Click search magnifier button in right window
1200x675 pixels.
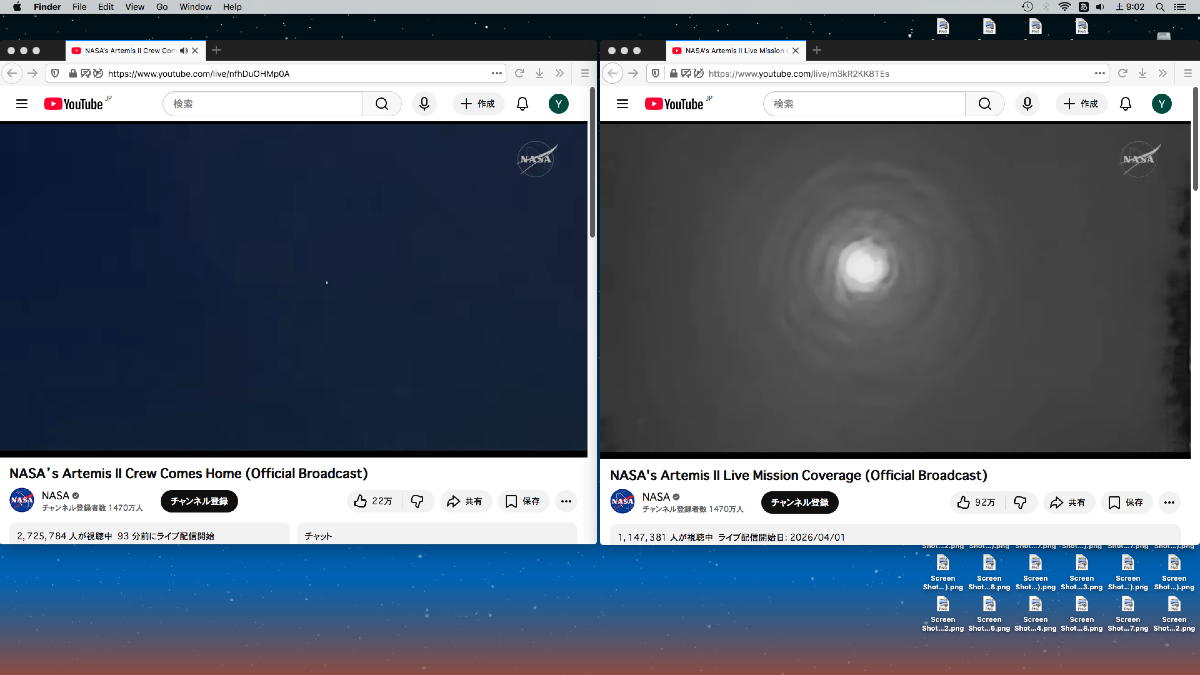(x=985, y=104)
